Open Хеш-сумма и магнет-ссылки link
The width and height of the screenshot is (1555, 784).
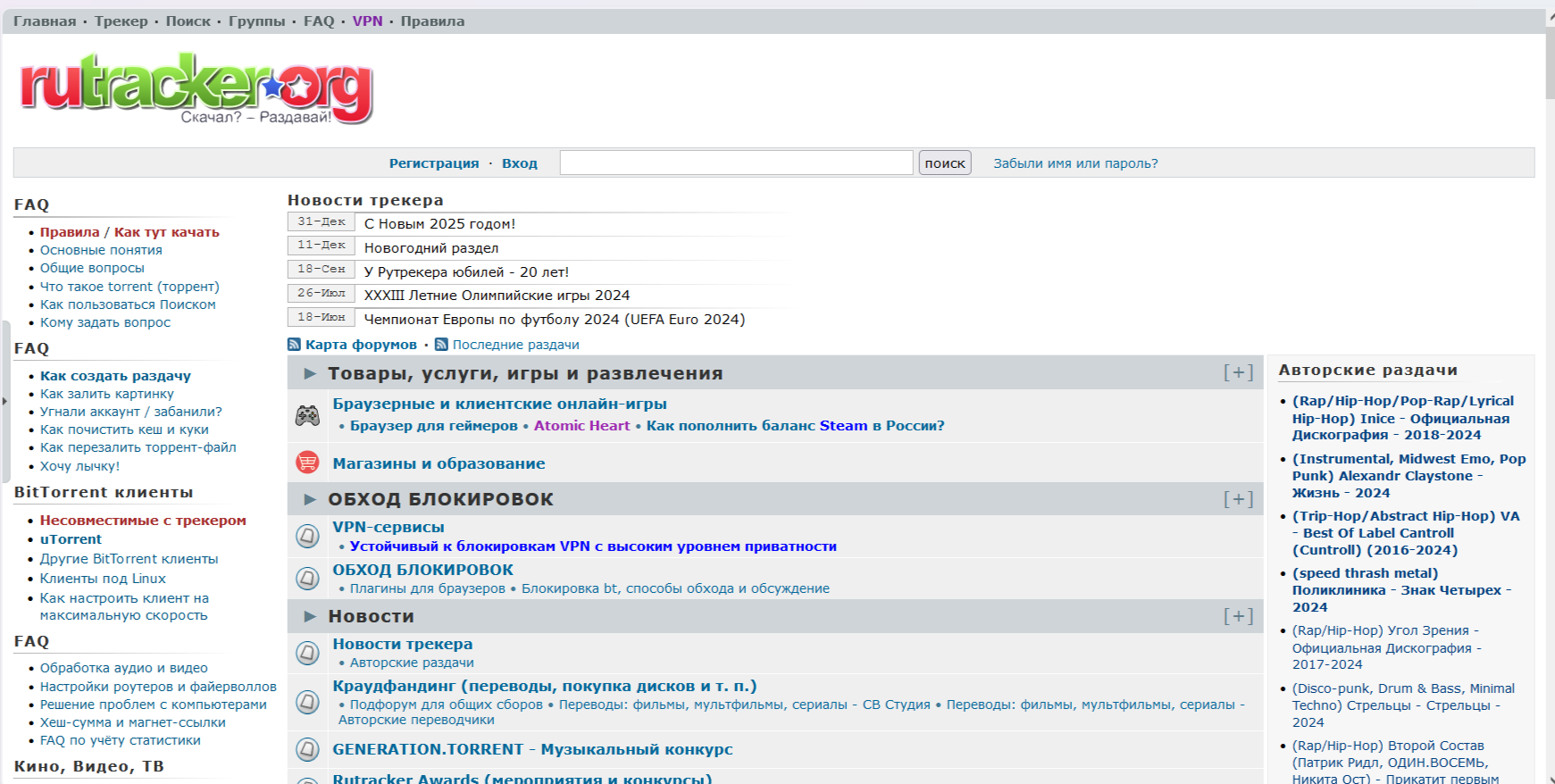132,722
